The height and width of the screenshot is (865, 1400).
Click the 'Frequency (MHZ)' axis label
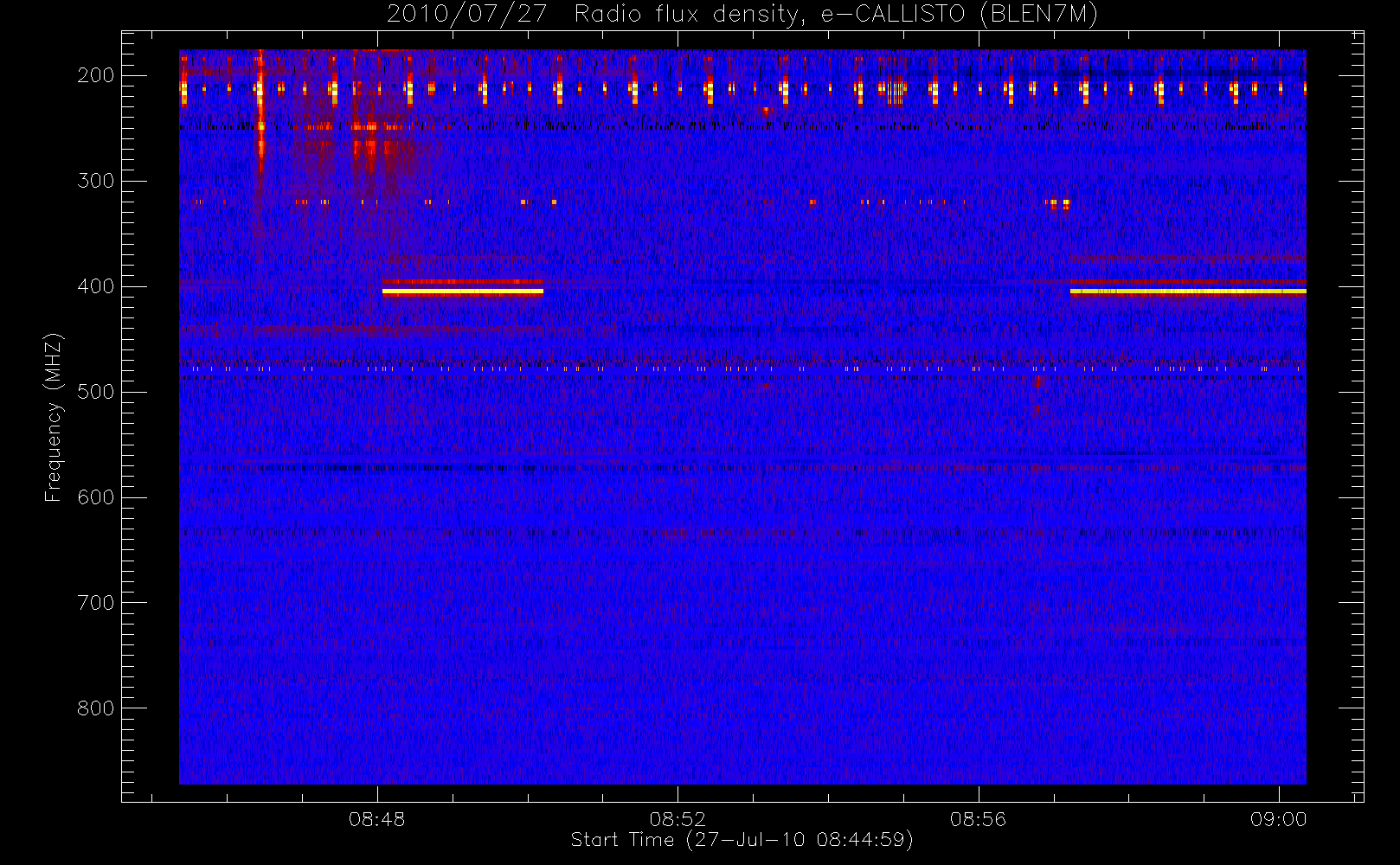[x=54, y=417]
